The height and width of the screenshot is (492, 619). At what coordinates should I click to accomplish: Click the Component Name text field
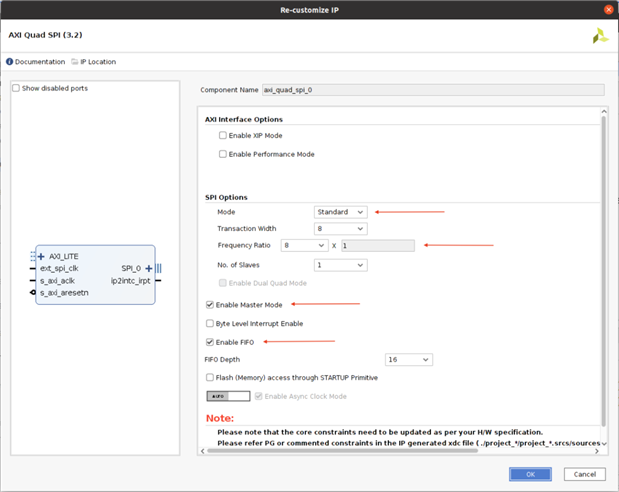(433, 89)
